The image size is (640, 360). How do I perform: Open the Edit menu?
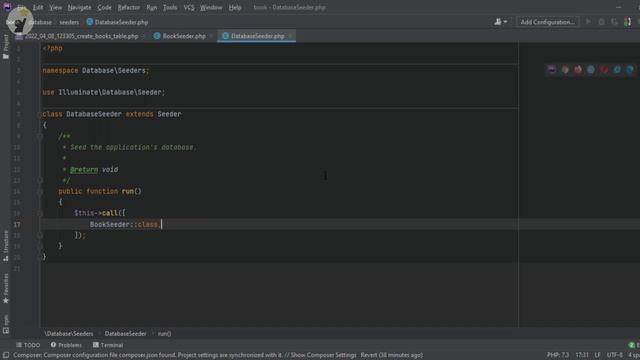(38, 7)
